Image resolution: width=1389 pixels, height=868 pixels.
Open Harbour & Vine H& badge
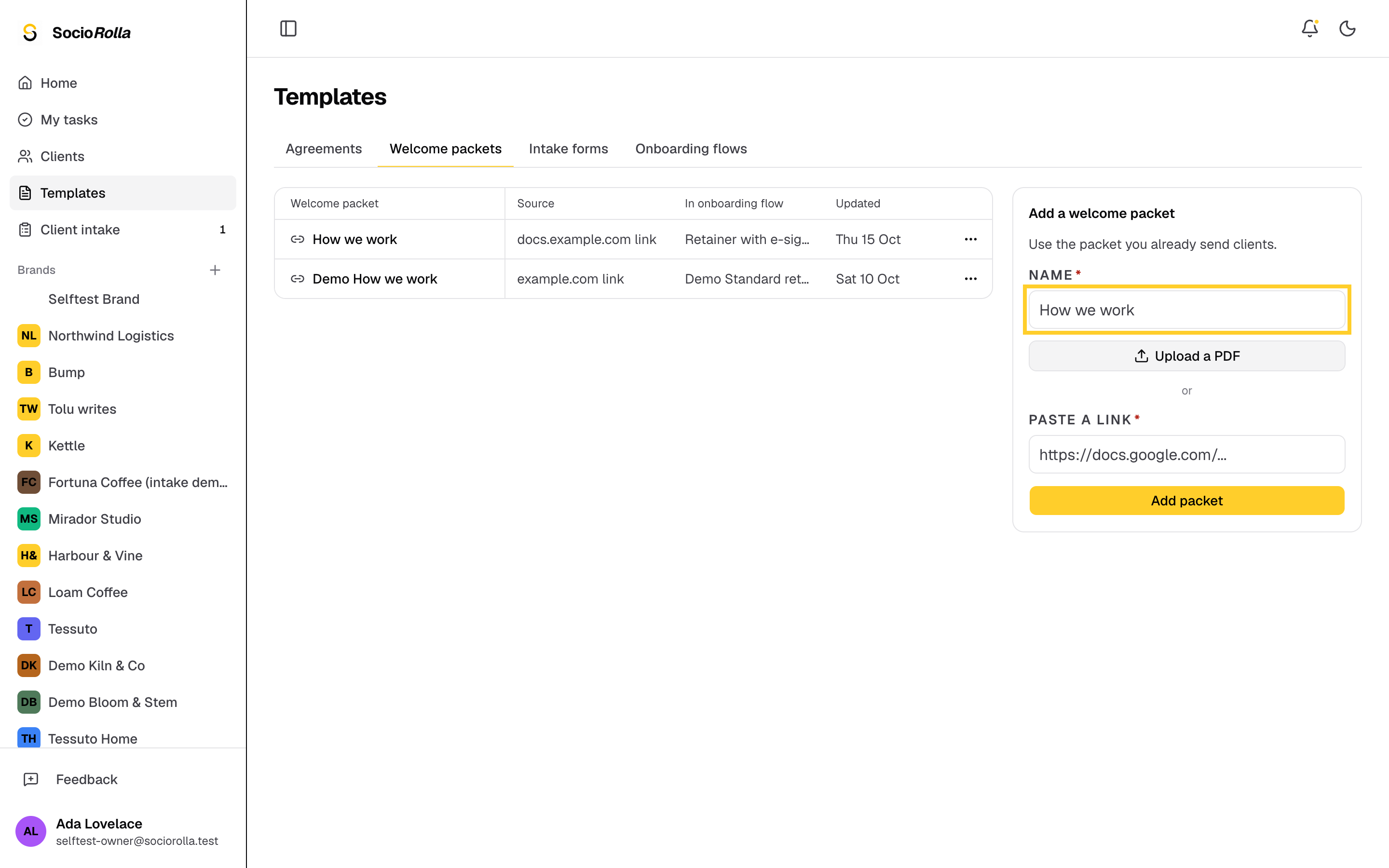[x=29, y=556]
